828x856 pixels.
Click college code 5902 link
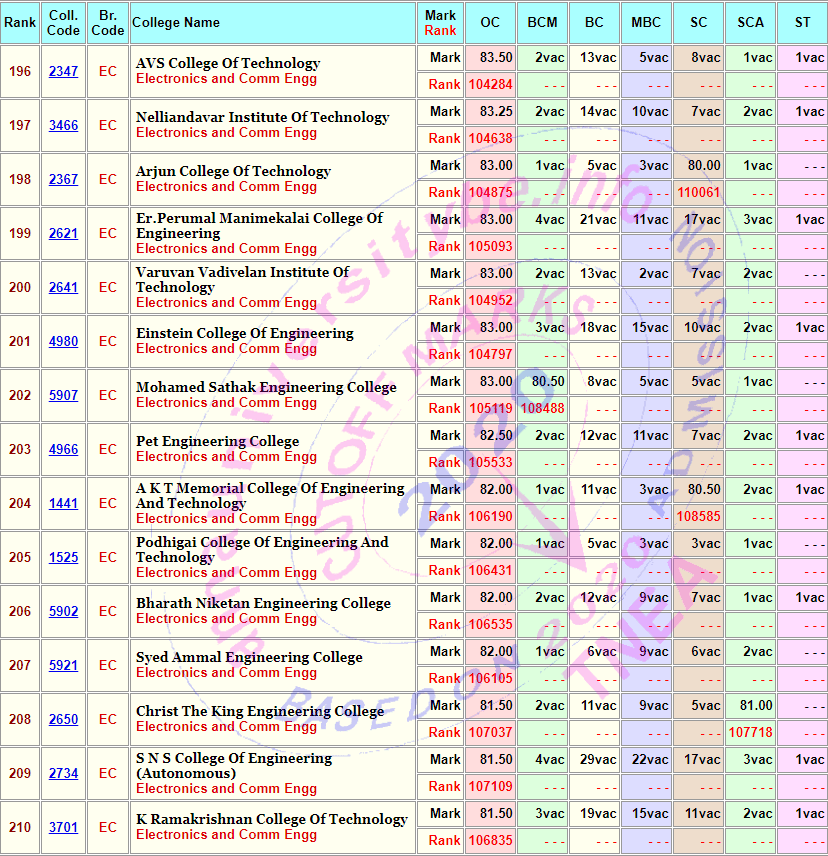(63, 611)
